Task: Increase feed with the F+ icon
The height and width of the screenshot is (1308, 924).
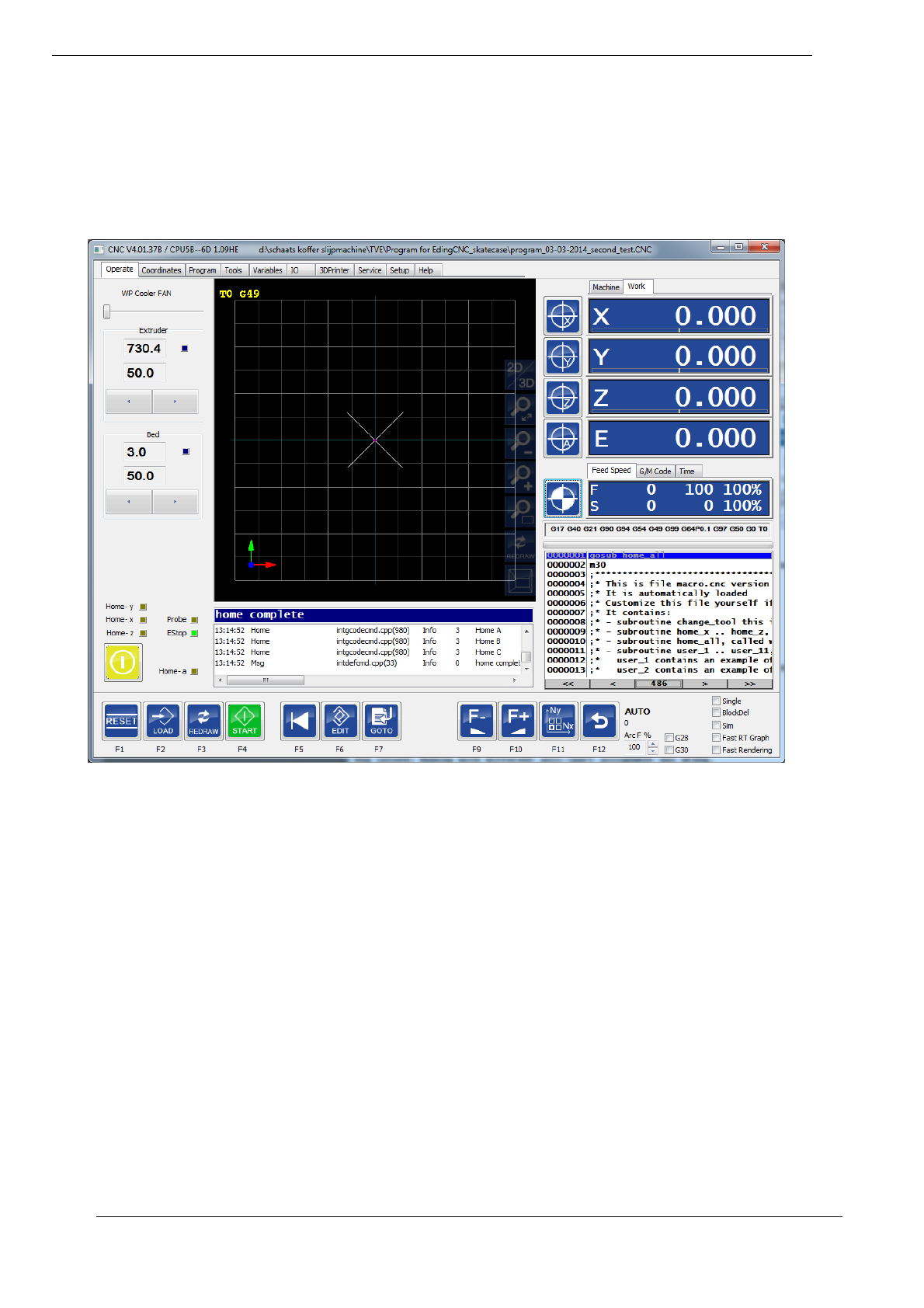Action: (517, 721)
